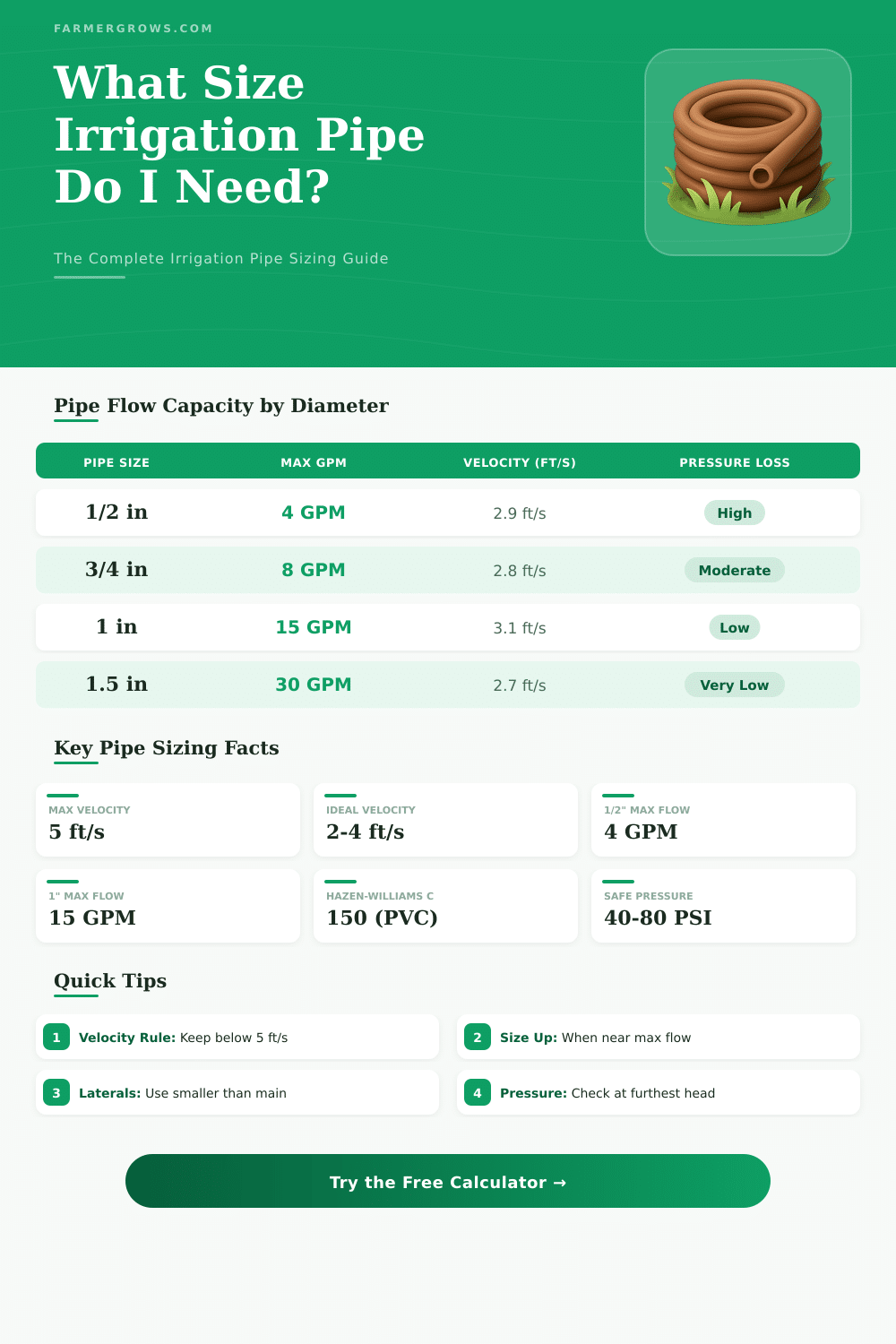896x1344 pixels.
Task: Toggle the Moderate pressure loss badge
Action: coord(734,570)
